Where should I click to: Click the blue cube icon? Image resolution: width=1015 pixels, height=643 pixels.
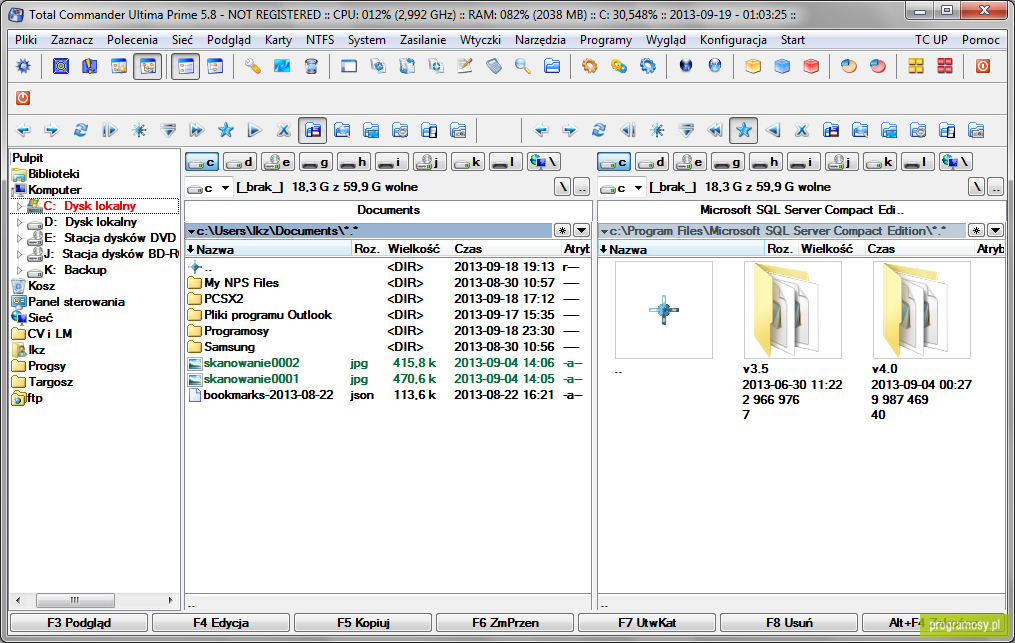[x=782, y=66]
